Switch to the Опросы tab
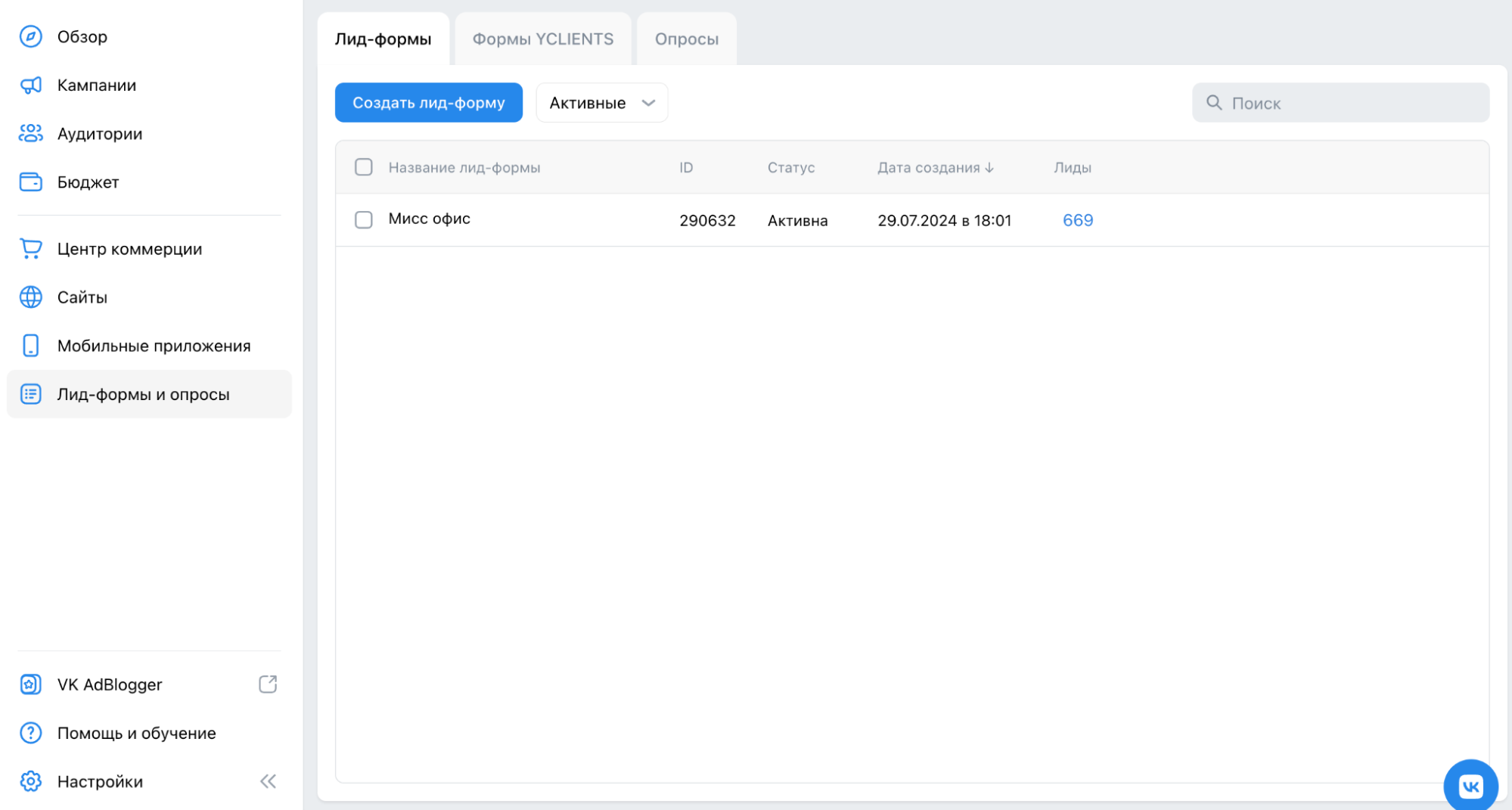The image size is (1512, 810). (686, 39)
